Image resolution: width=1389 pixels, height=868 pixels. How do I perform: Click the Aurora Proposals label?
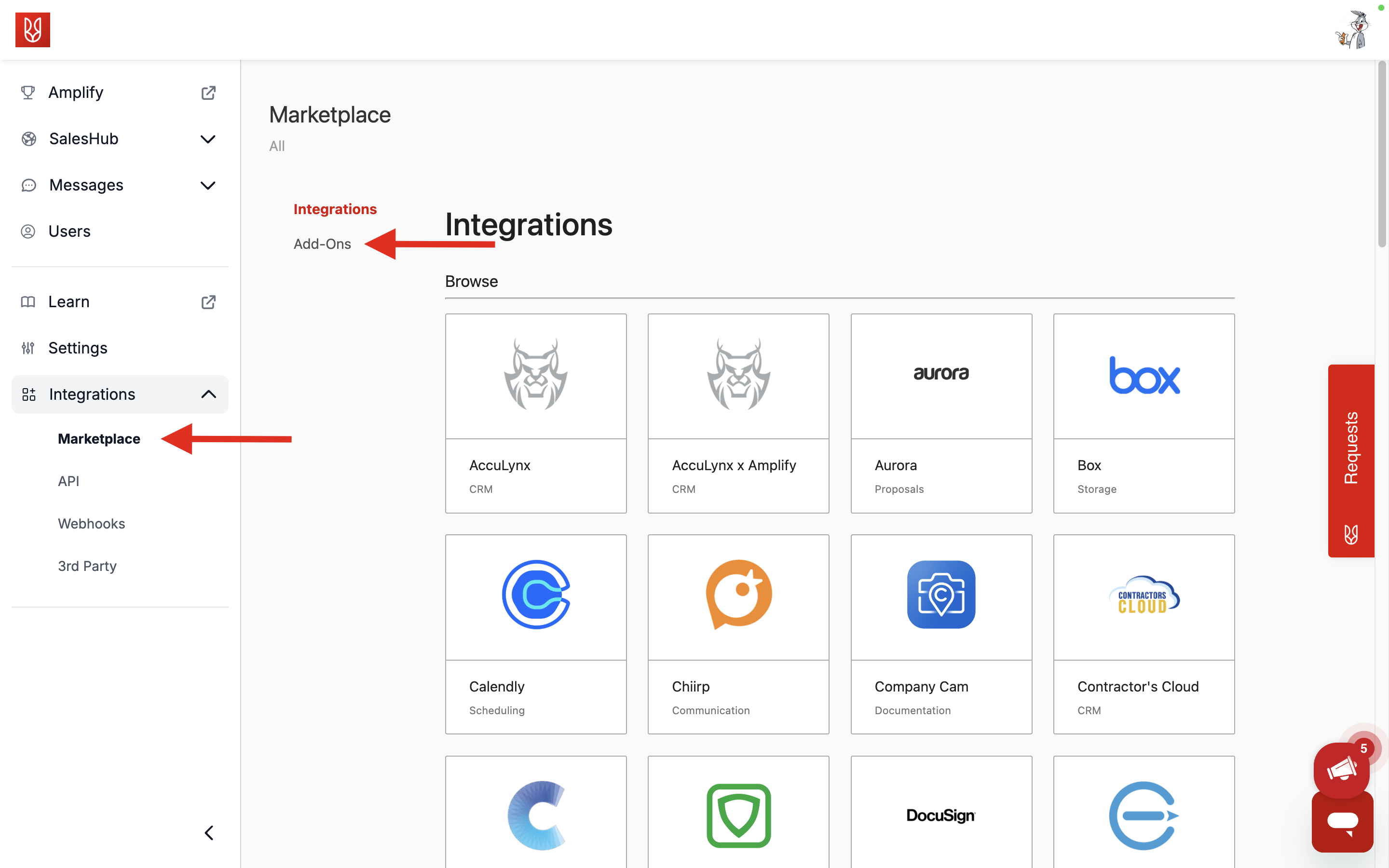899,489
